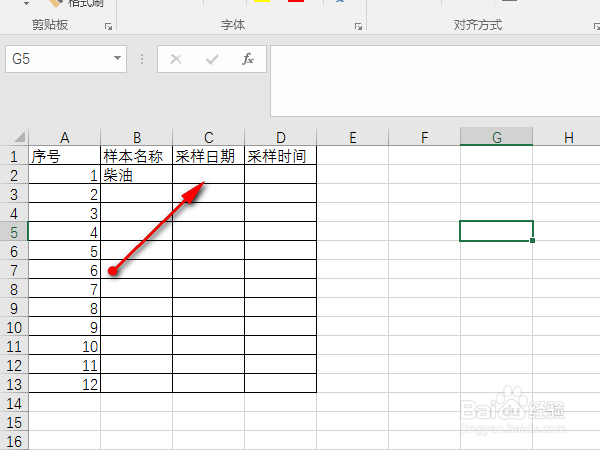Click the 格式刷 format painter button
600x450 pixels.
pos(77,4)
